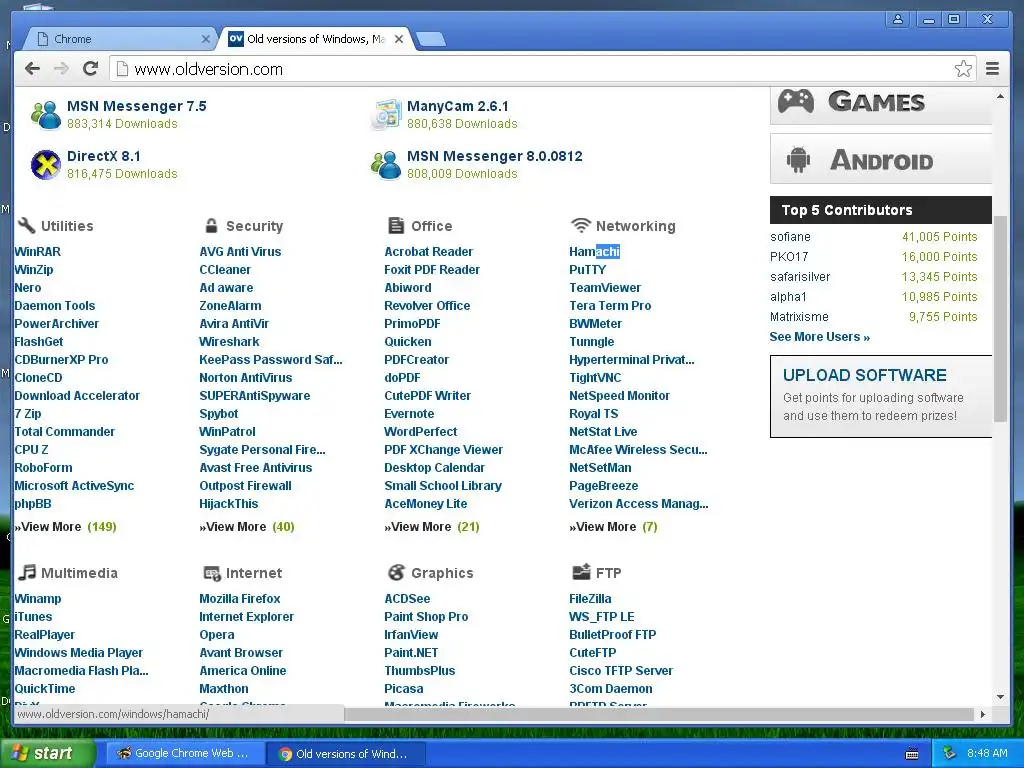Viewport: 1024px width, 768px height.
Task: View more Security (40)
Action: pyautogui.click(x=247, y=526)
